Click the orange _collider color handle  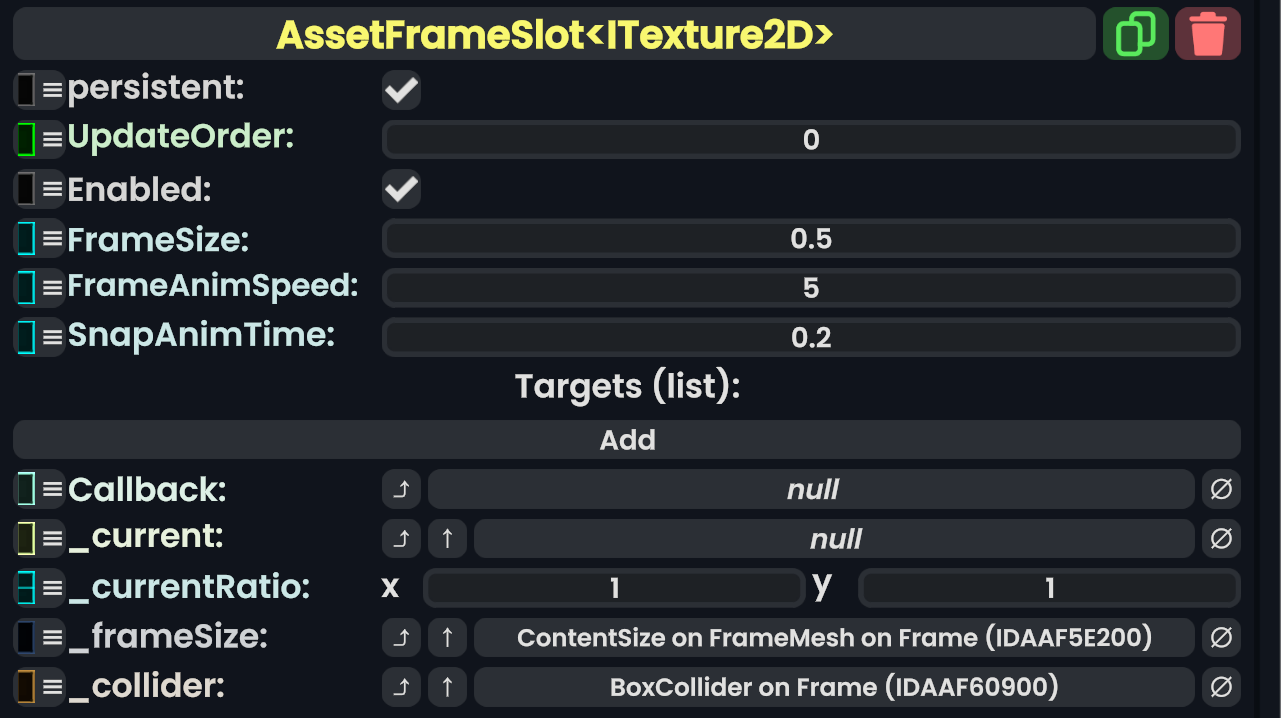pyautogui.click(x=26, y=687)
